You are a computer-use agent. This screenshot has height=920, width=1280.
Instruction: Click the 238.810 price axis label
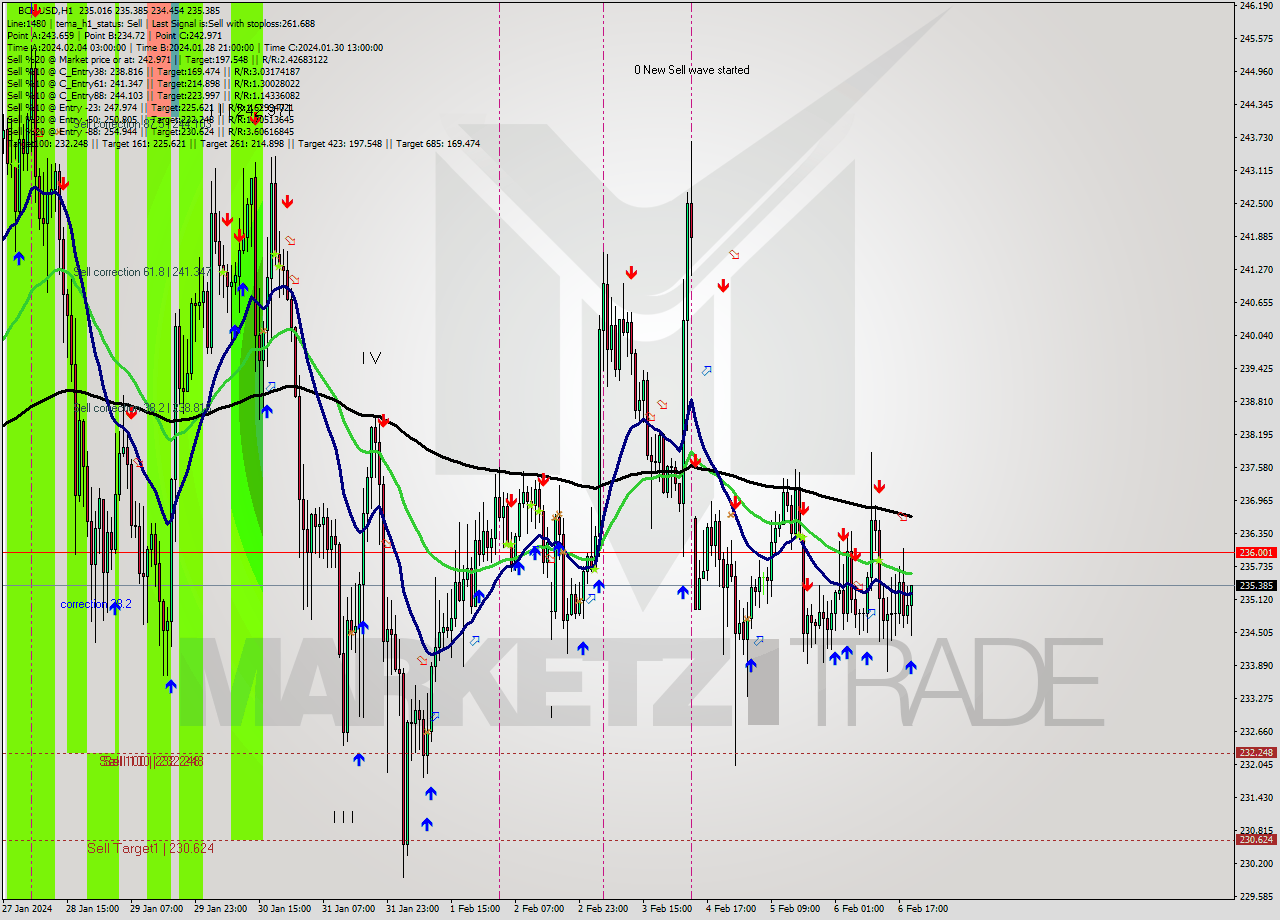1255,402
